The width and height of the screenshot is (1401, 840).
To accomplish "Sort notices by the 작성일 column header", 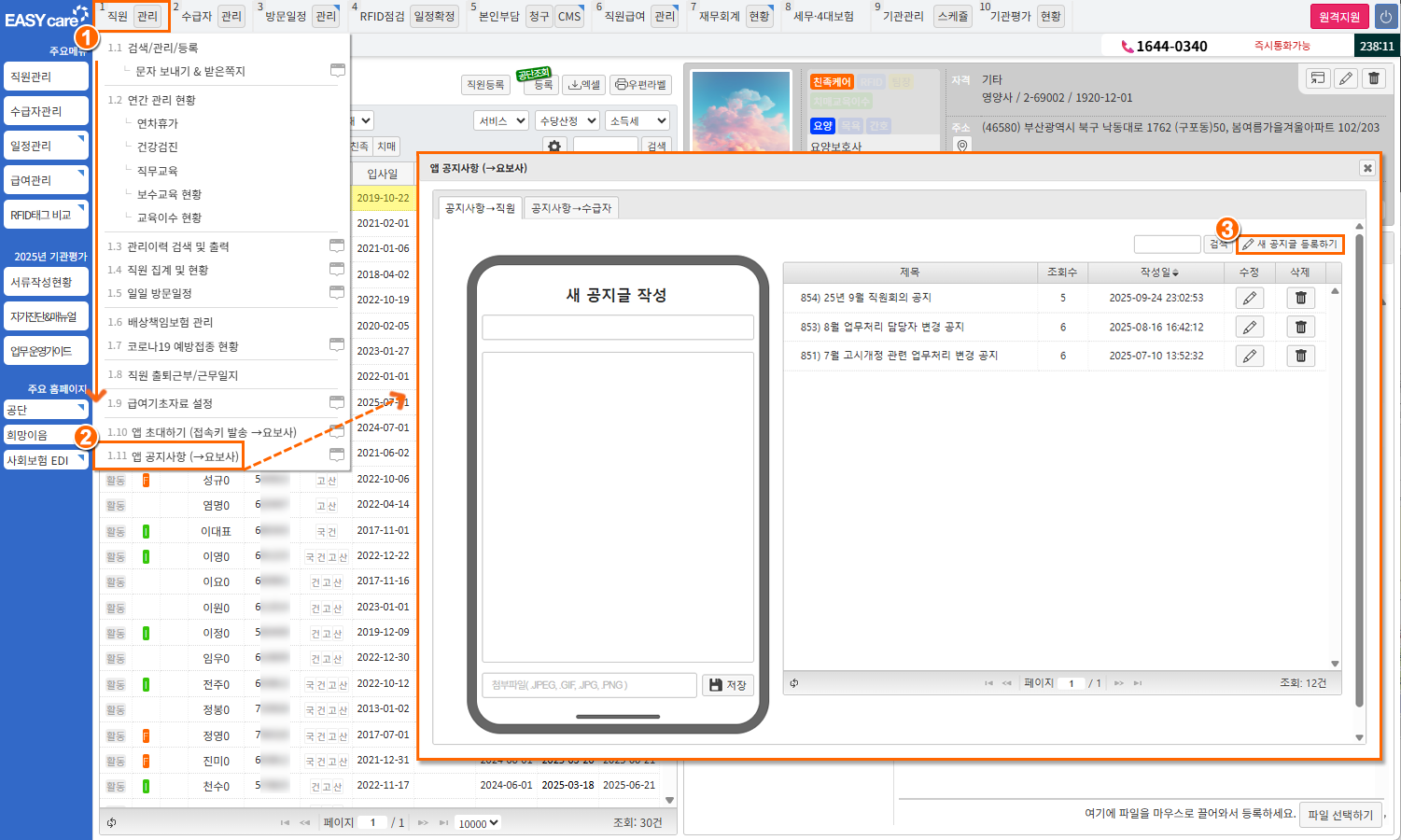I will pyautogui.click(x=1157, y=273).
